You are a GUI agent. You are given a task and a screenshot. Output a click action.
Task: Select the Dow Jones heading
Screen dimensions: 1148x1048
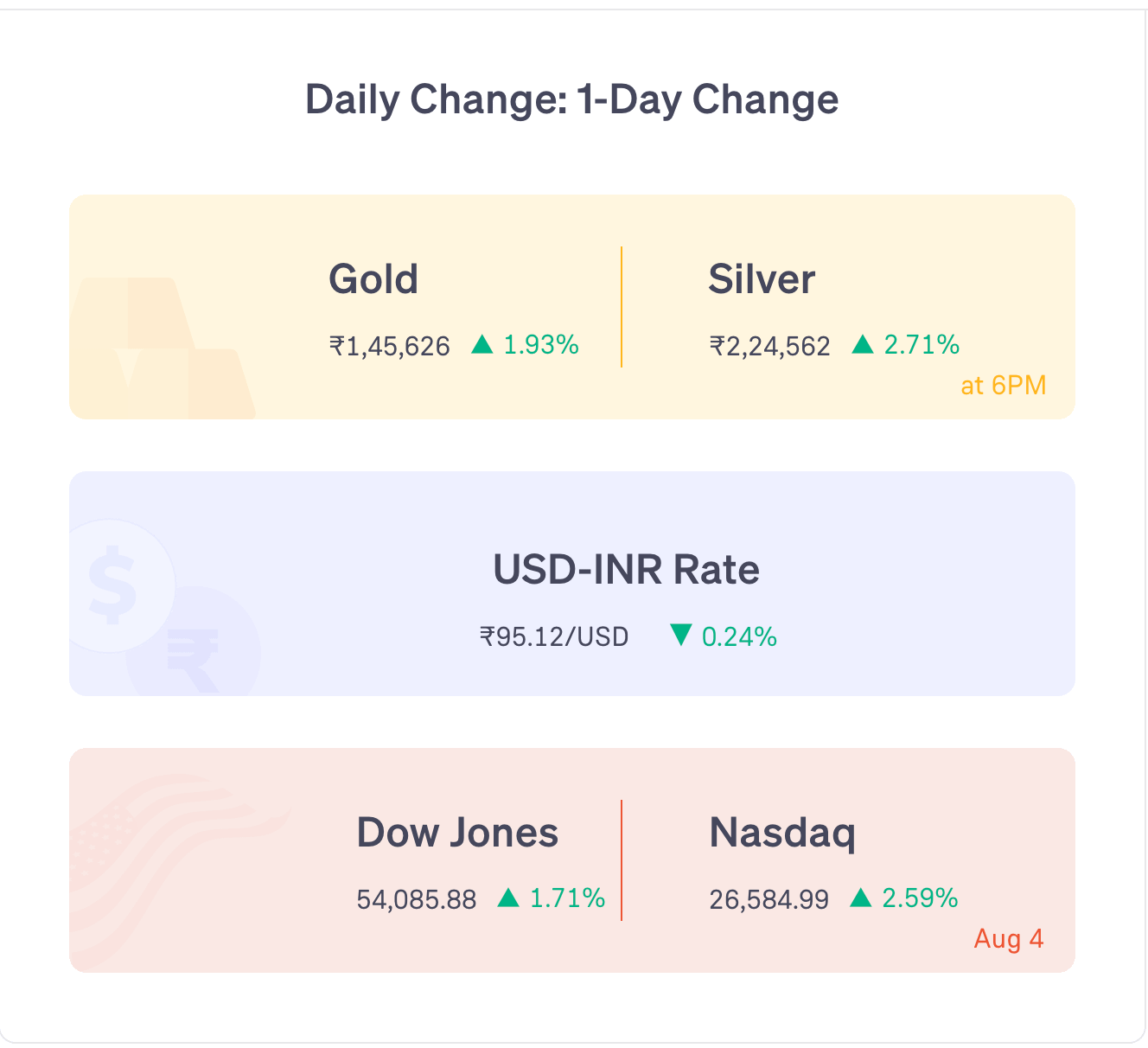(457, 833)
